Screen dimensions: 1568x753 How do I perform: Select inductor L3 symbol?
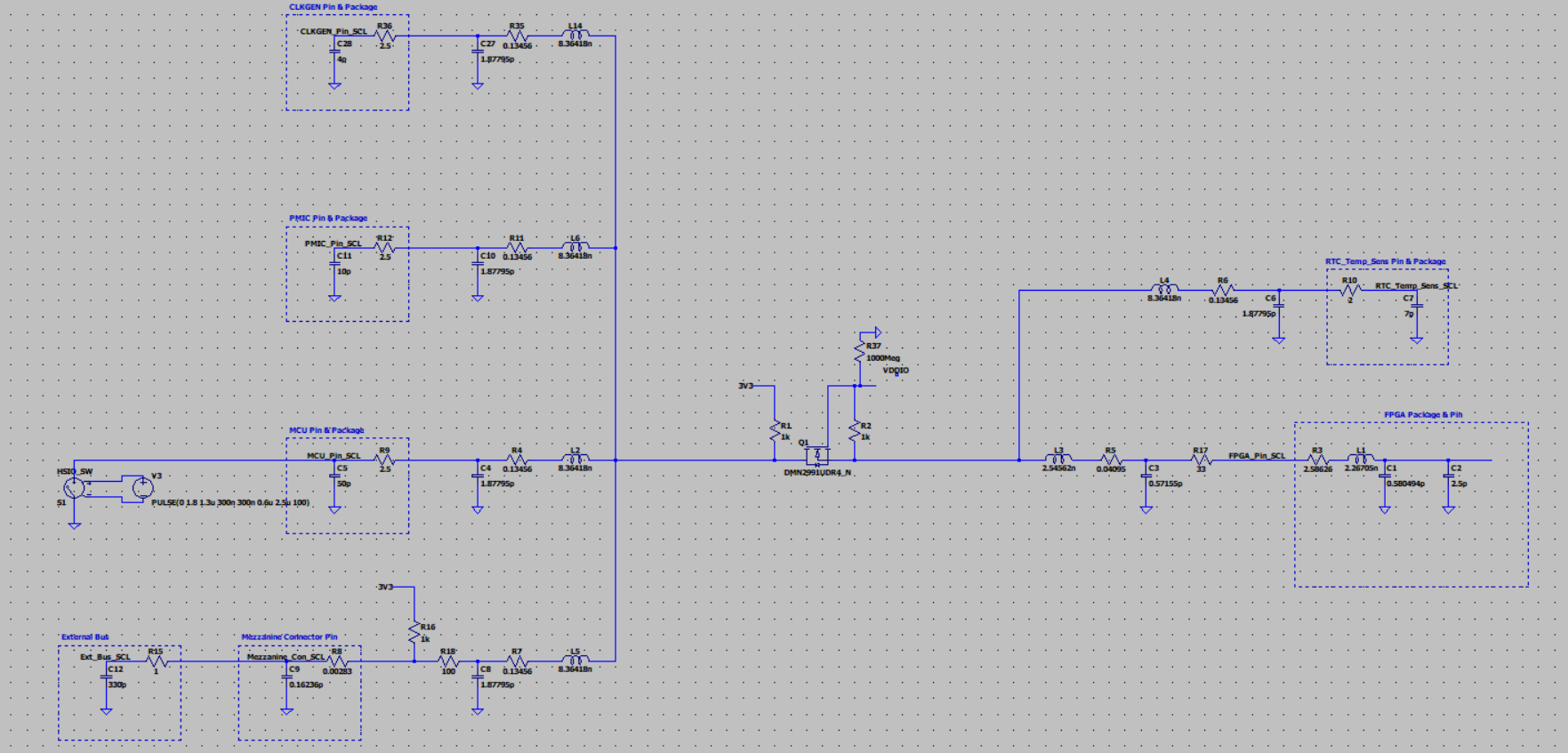coord(1058,460)
